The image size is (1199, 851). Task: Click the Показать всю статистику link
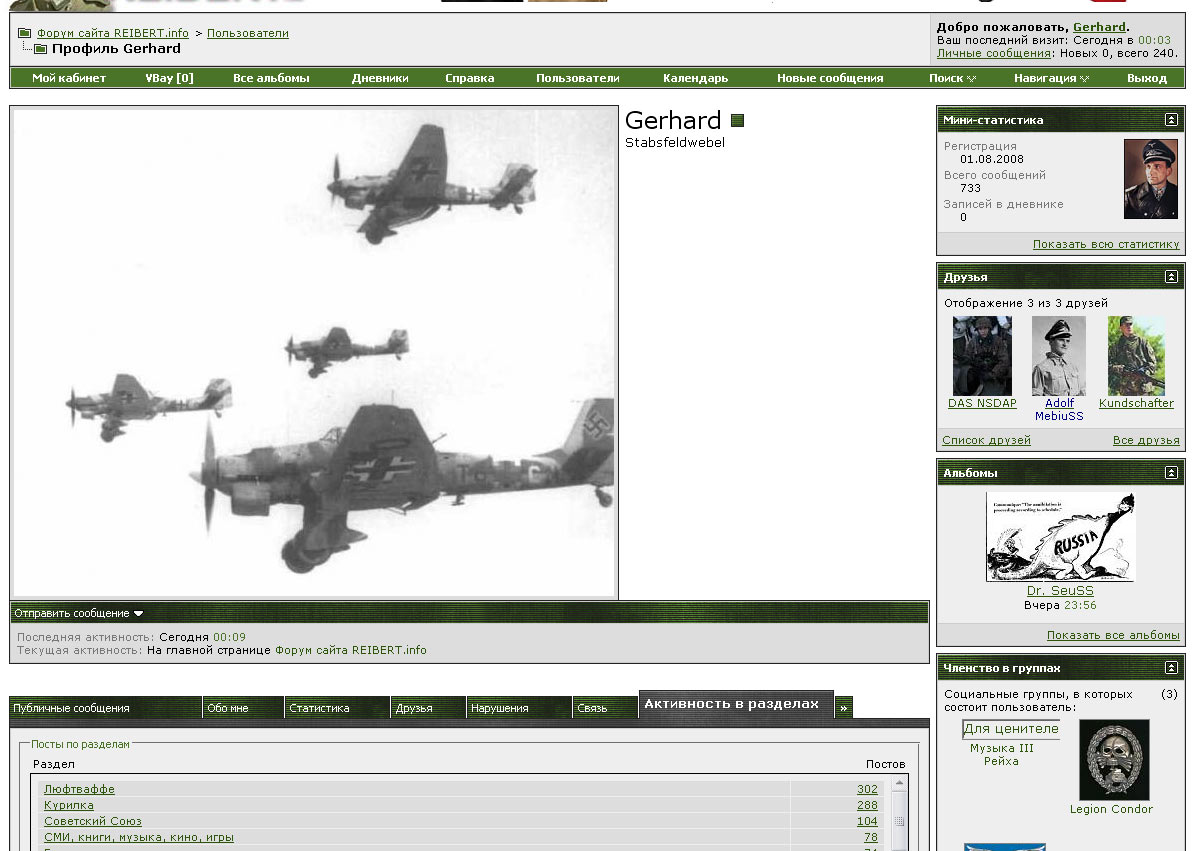[1105, 244]
